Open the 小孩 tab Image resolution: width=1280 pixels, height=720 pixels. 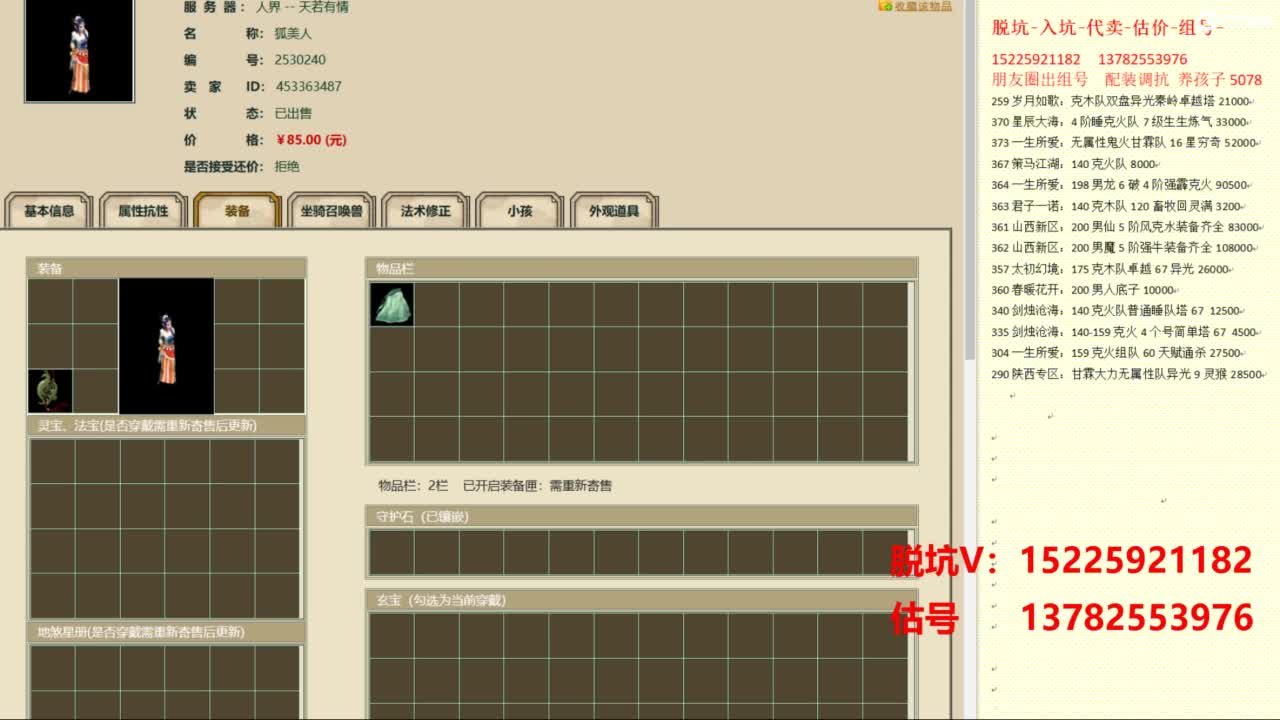pos(519,211)
